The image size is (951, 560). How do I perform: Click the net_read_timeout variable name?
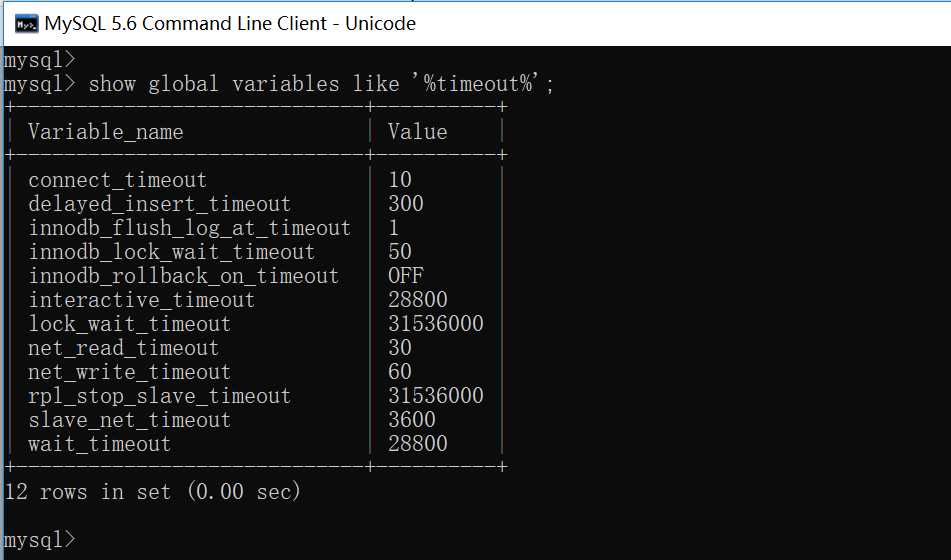(123, 348)
